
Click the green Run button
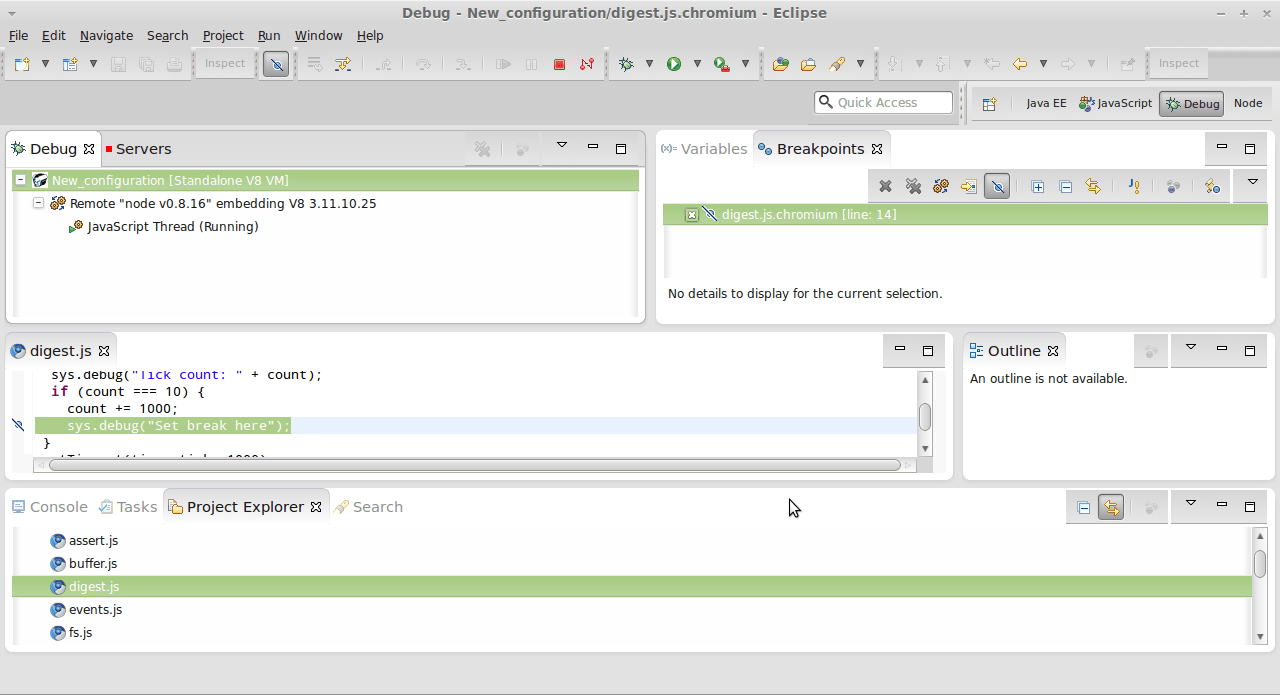[x=674, y=64]
